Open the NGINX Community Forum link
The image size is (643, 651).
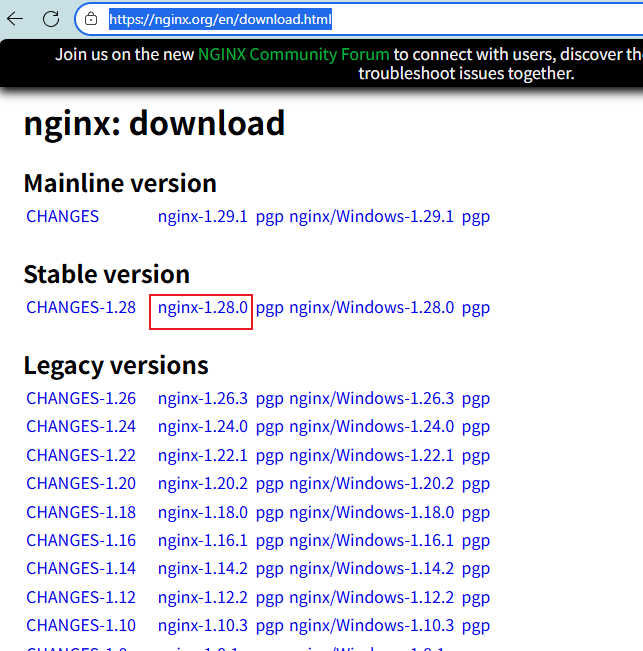(x=293, y=54)
